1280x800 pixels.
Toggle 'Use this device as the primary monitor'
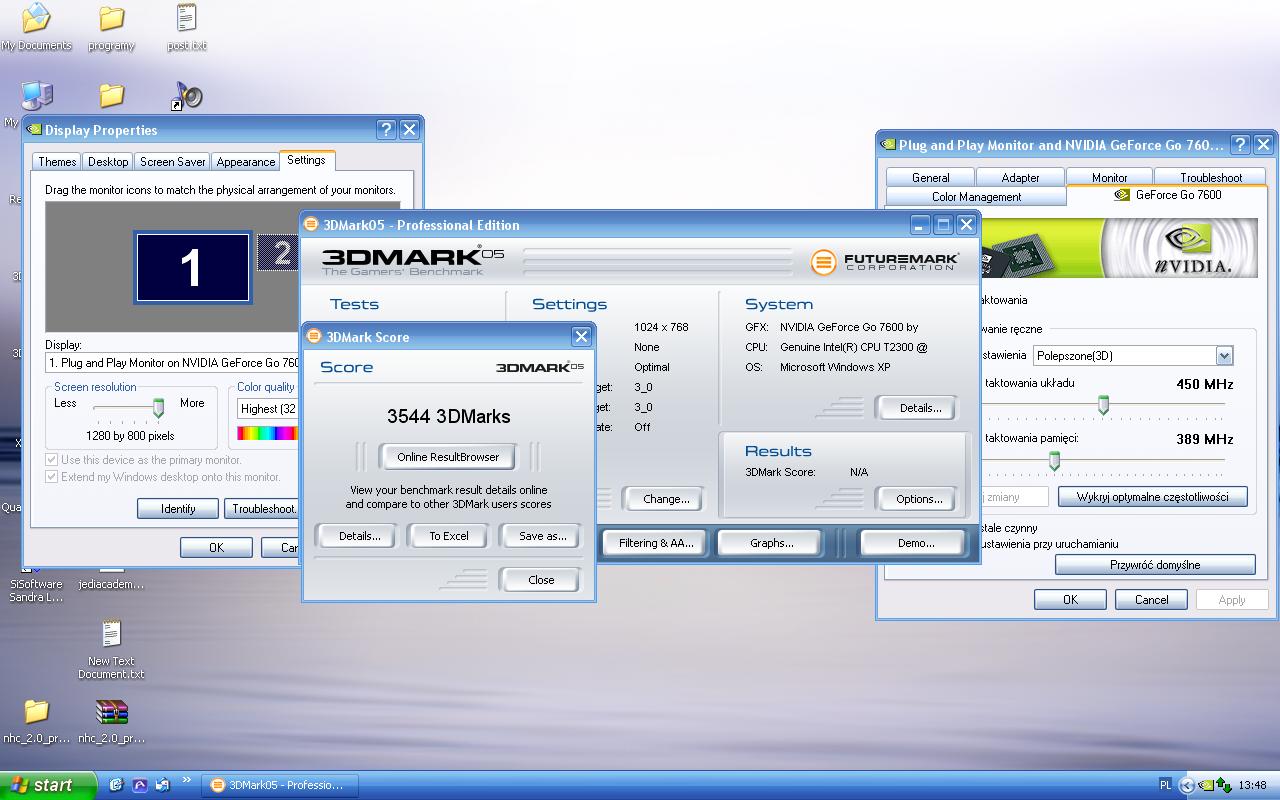(144, 460)
